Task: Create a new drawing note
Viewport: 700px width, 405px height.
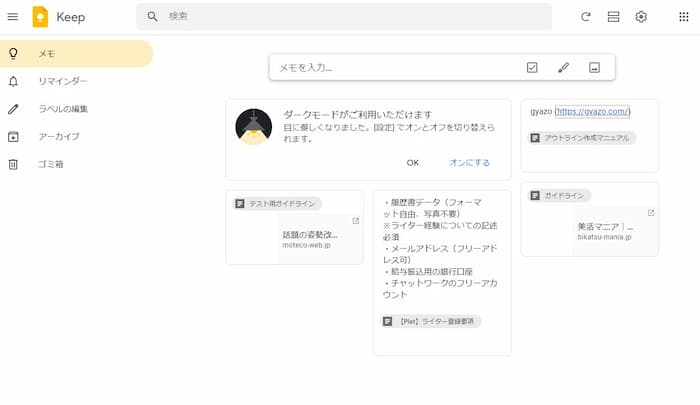Action: point(563,67)
